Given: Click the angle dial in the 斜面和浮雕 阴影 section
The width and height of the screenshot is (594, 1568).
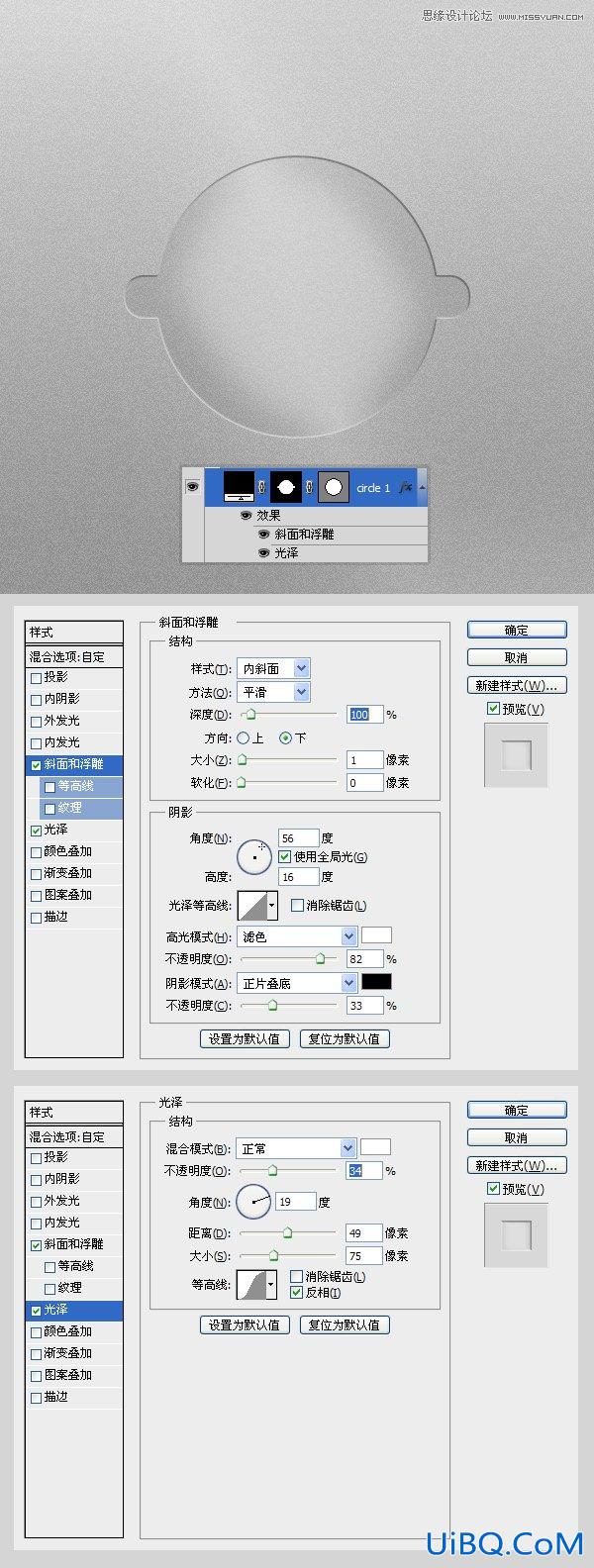Looking at the screenshot, I should 254,857.
